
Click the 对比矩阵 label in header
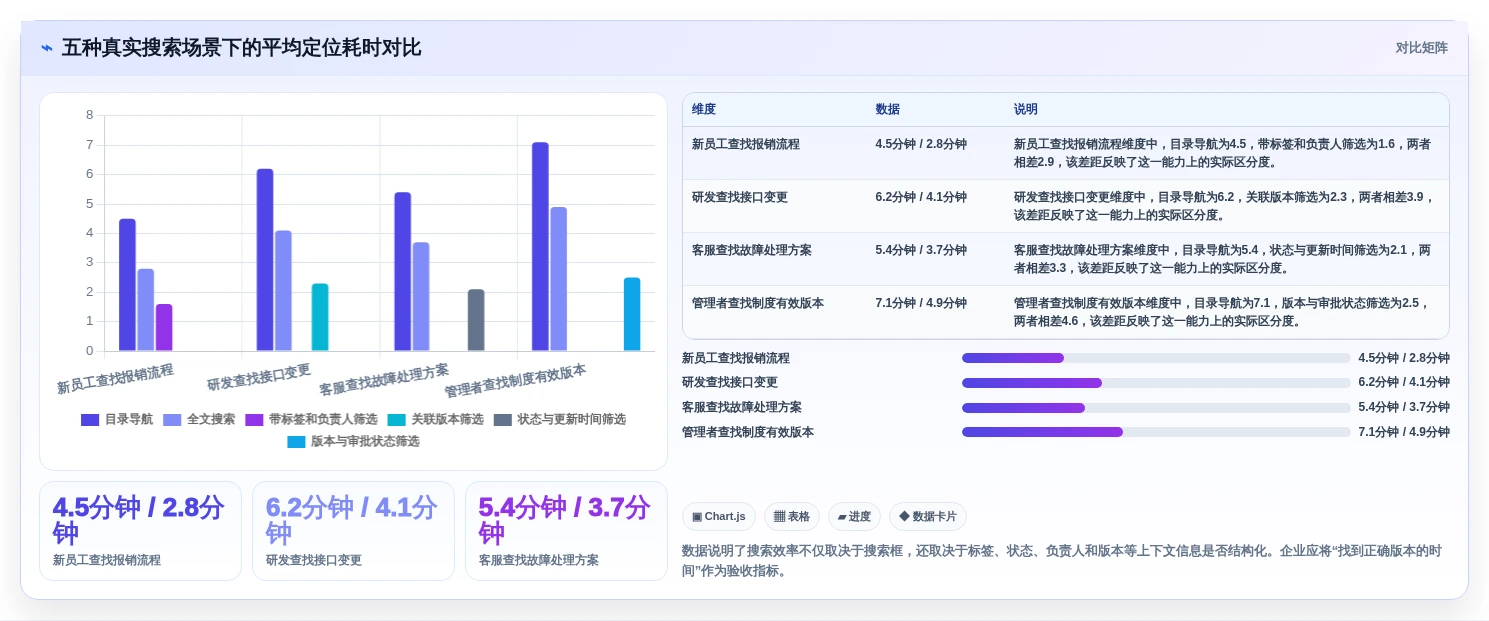pyautogui.click(x=1421, y=48)
